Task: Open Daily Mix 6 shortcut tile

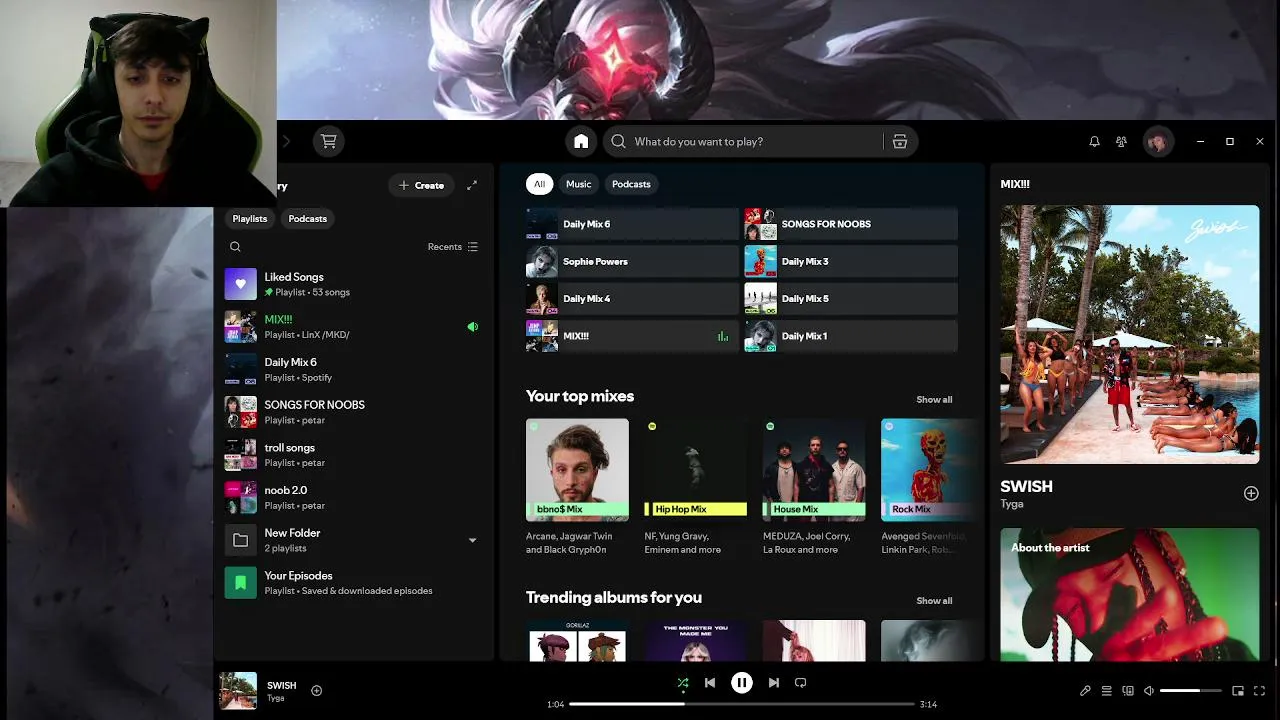Action: (x=632, y=224)
